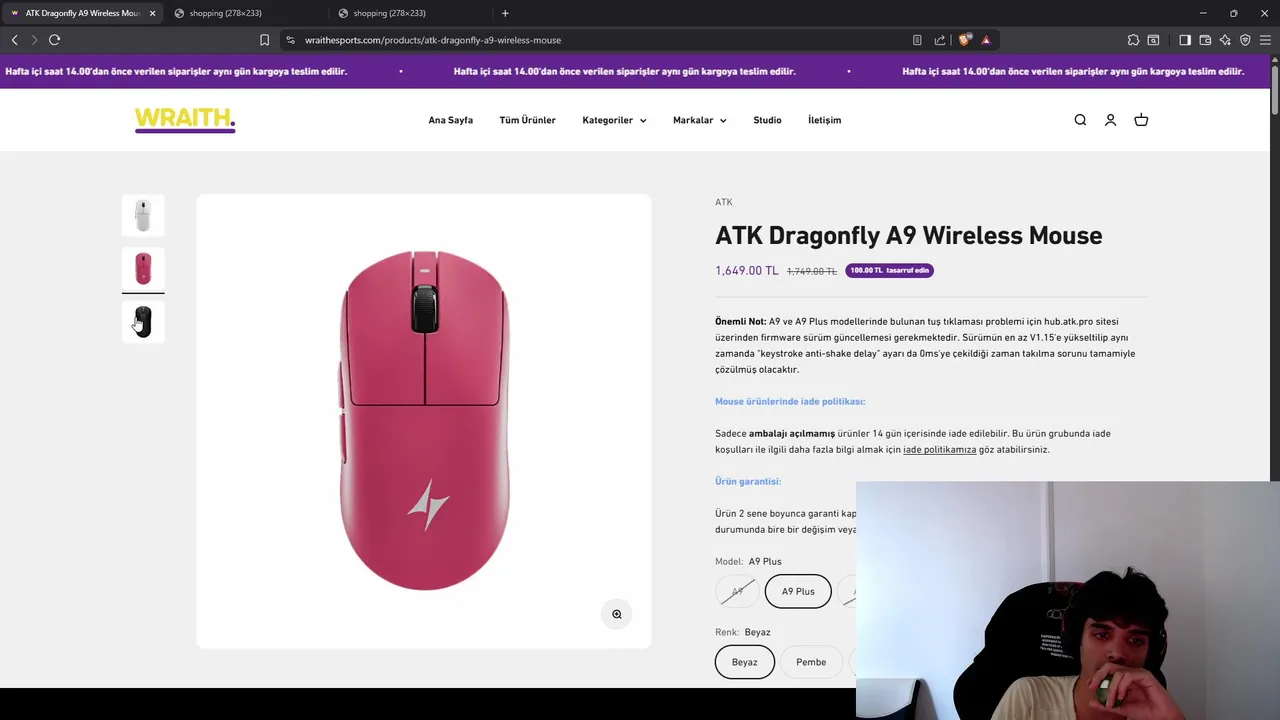Select the A9 Plus model option
The width and height of the screenshot is (1280, 720).
pos(798,591)
